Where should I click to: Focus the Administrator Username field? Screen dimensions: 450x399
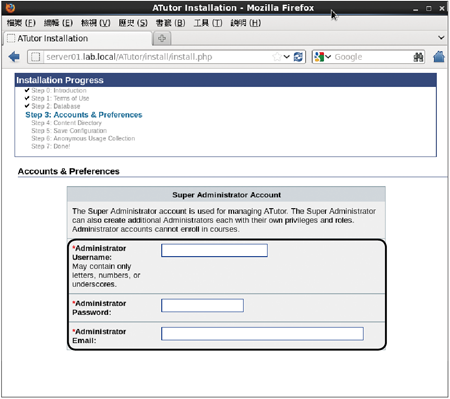[x=214, y=250]
